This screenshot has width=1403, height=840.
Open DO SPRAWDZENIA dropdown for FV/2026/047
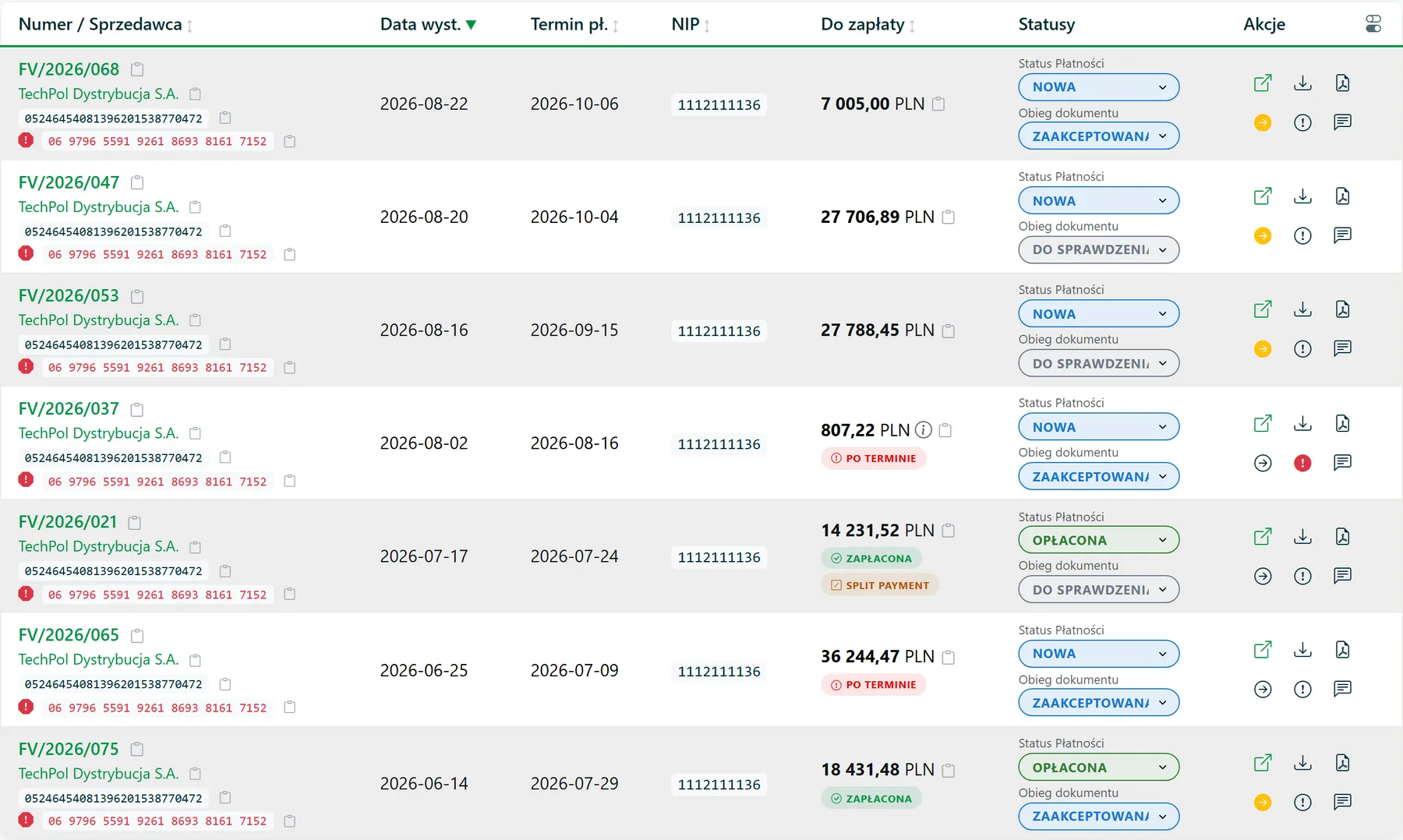[1098, 250]
